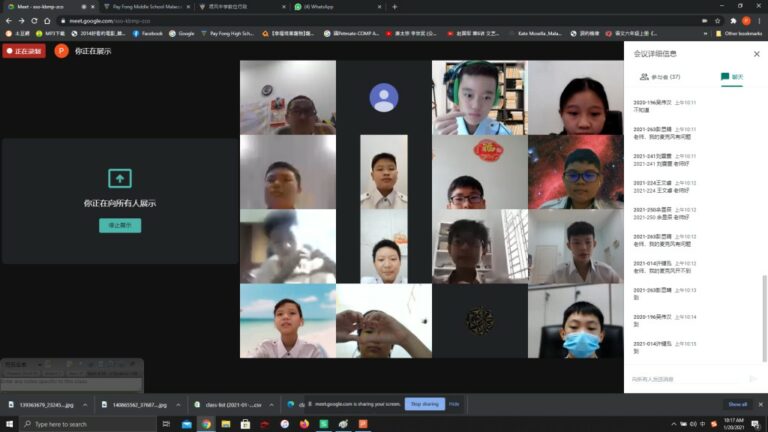Click the meet.google.com address bar

click(377, 21)
